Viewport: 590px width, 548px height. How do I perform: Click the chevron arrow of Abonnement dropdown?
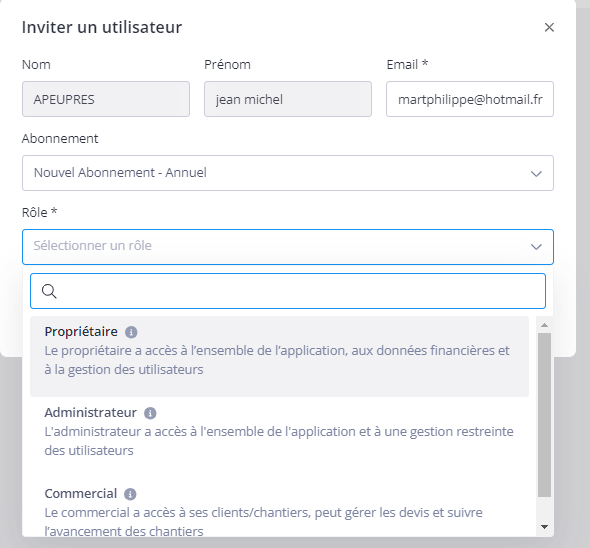(x=536, y=174)
